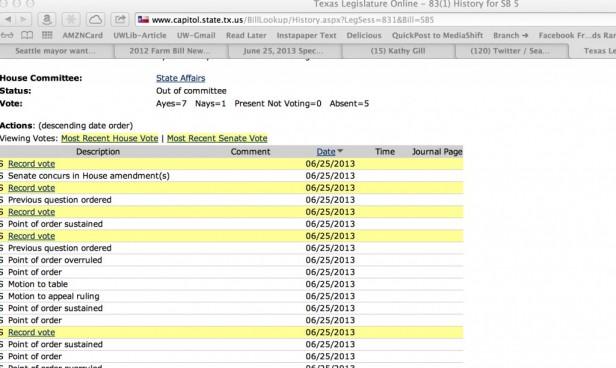Image resolution: width=616 pixels, height=368 pixels.
Task: Open the Most Recent House Vote link
Action: [x=110, y=138]
